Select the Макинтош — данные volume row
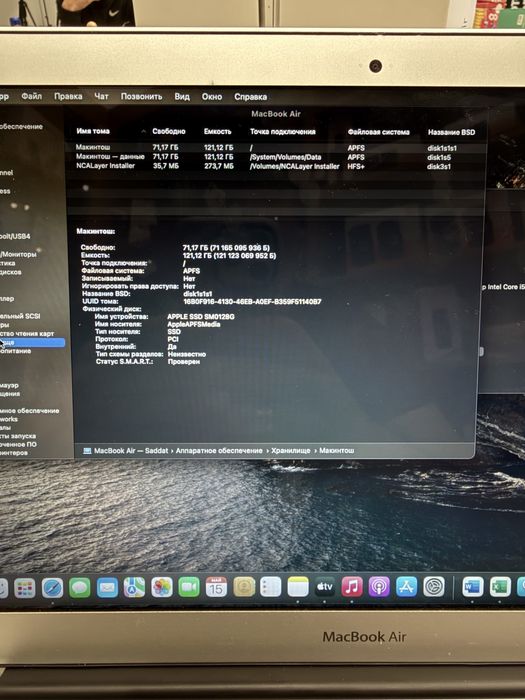The height and width of the screenshot is (700, 525). pyautogui.click(x=275, y=157)
